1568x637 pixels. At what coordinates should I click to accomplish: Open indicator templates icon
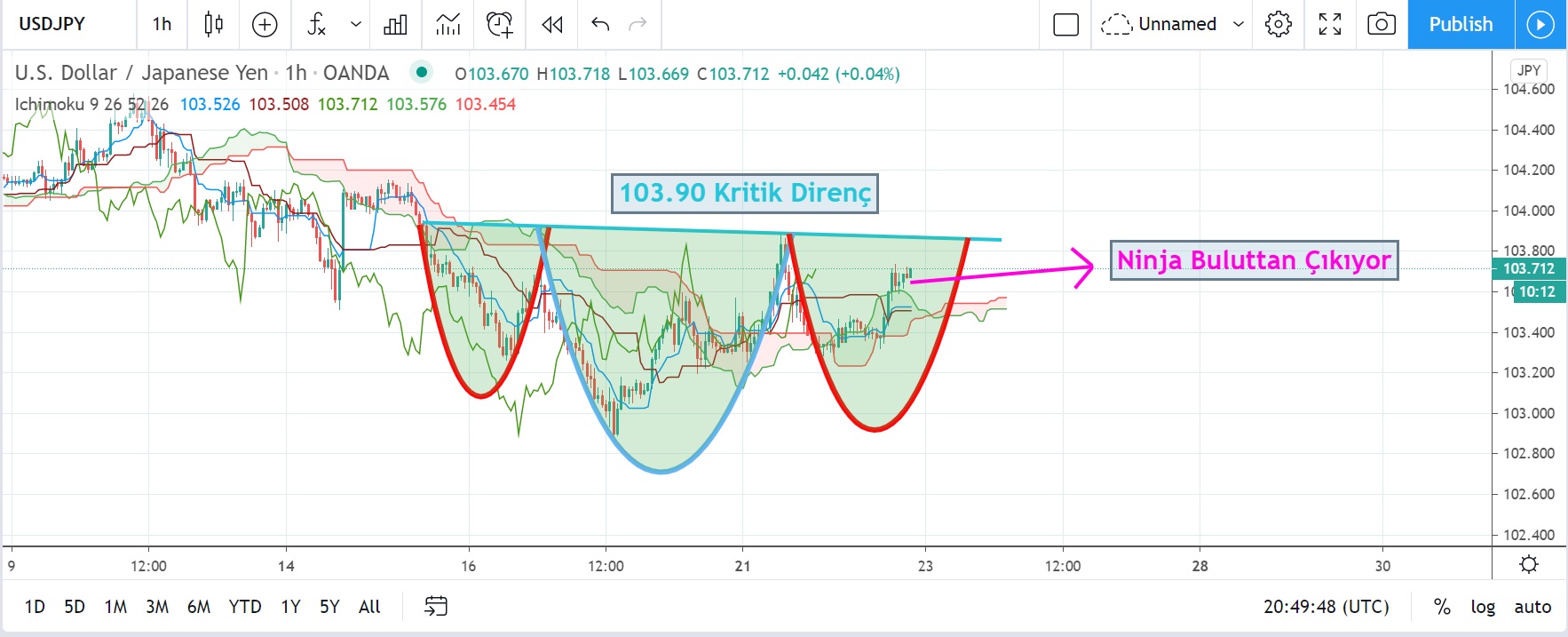click(x=447, y=24)
